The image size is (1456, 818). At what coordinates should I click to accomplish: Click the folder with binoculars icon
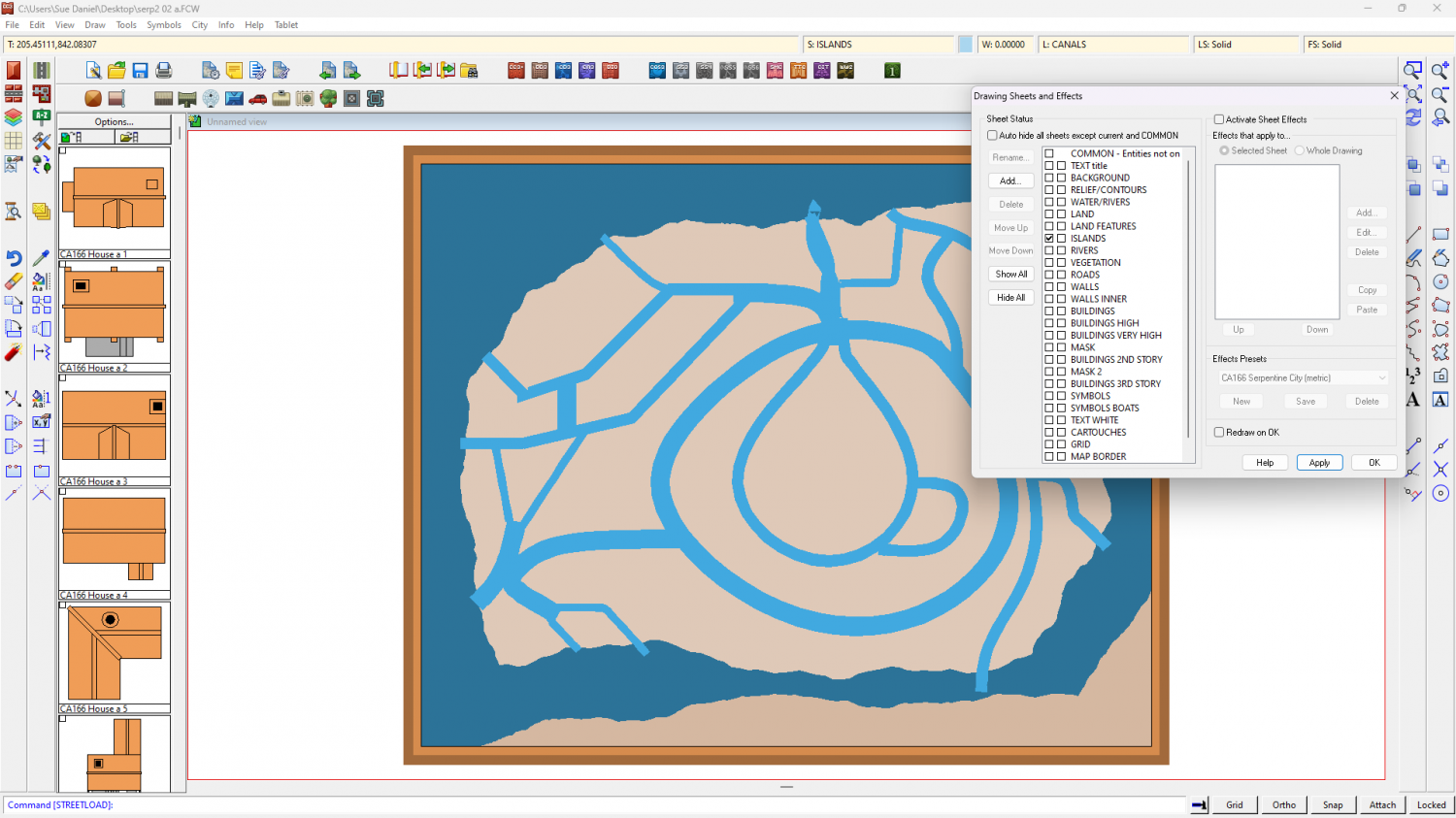(469, 70)
